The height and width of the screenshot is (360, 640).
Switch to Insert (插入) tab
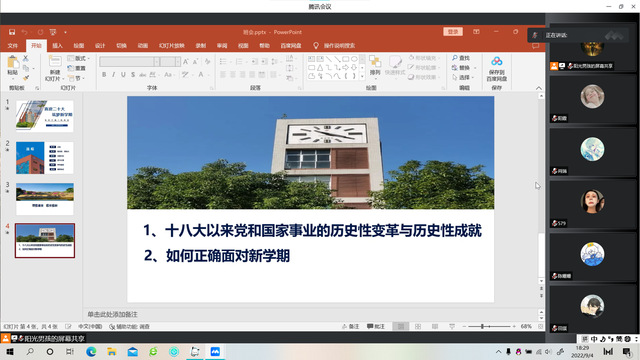click(x=58, y=46)
